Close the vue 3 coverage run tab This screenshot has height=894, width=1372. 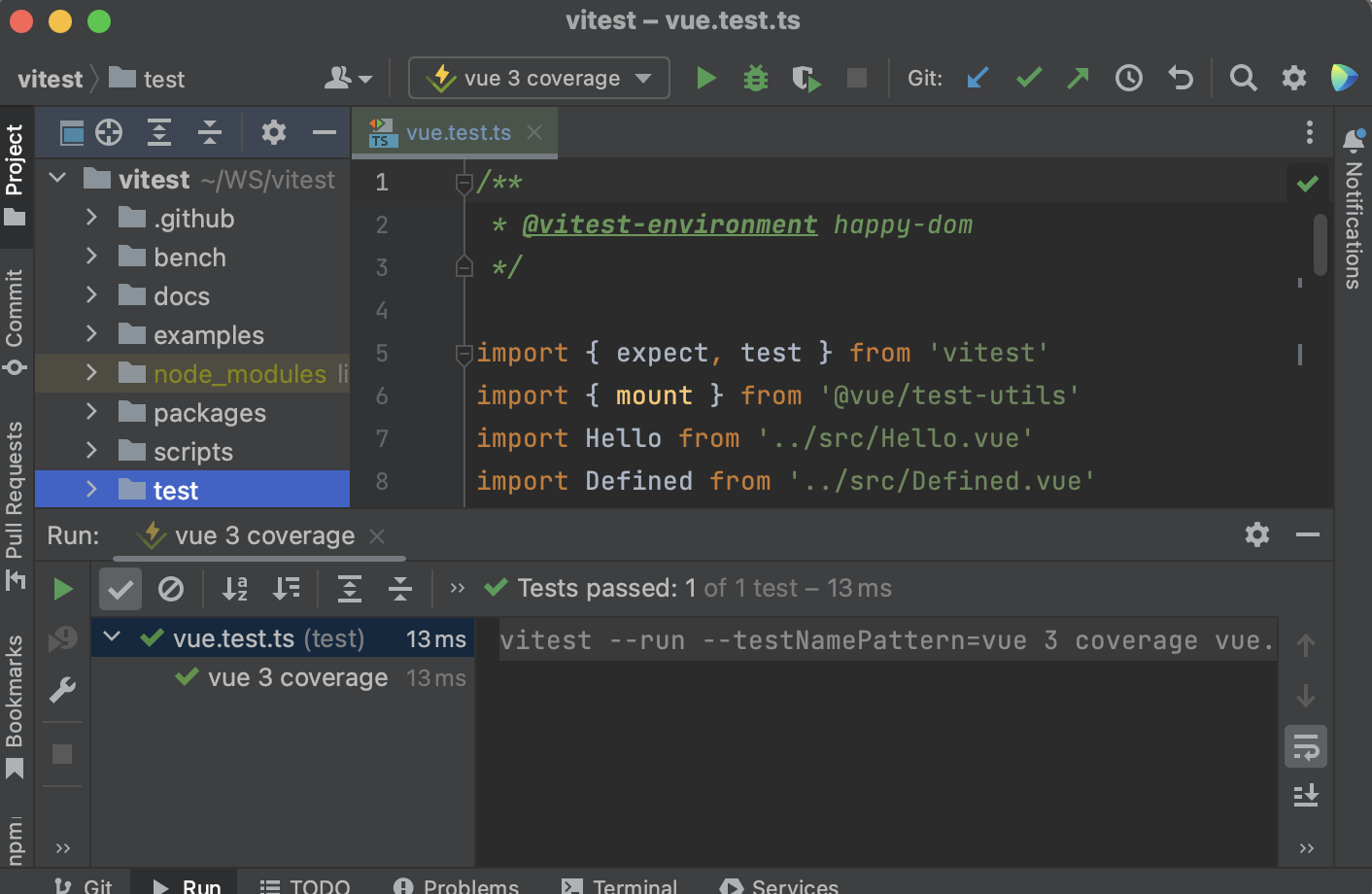(x=378, y=535)
